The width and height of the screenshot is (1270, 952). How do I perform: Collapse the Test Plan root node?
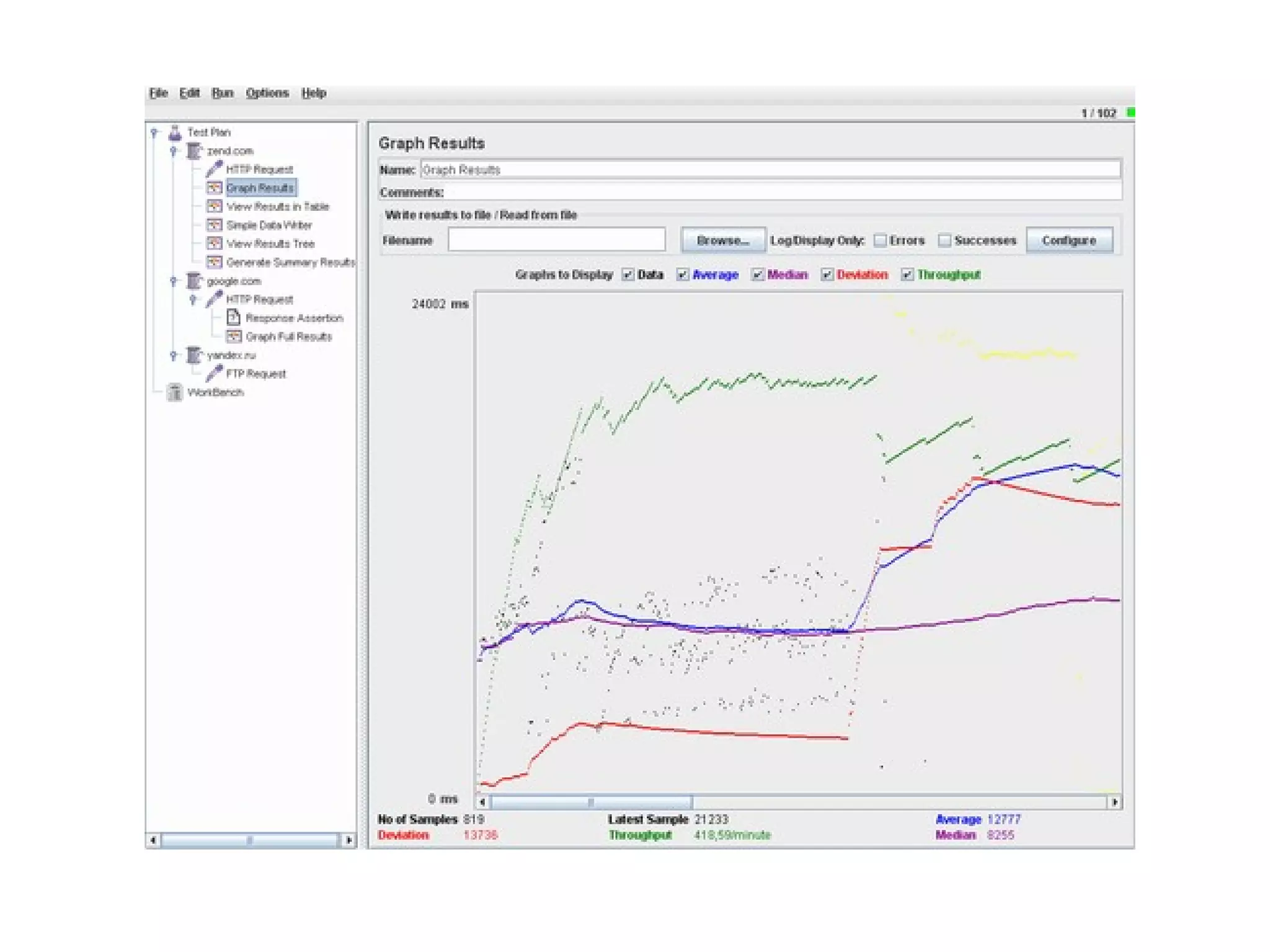point(154,133)
